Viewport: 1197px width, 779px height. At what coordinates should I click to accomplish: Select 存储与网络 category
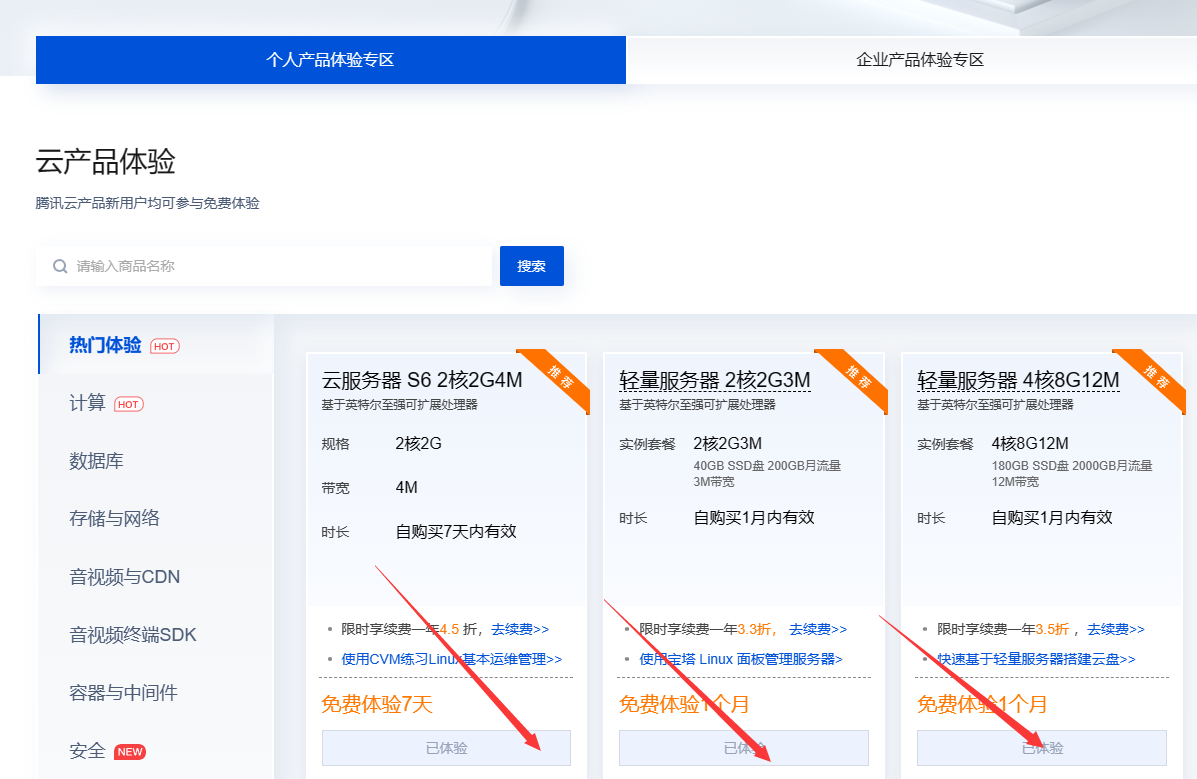click(114, 519)
